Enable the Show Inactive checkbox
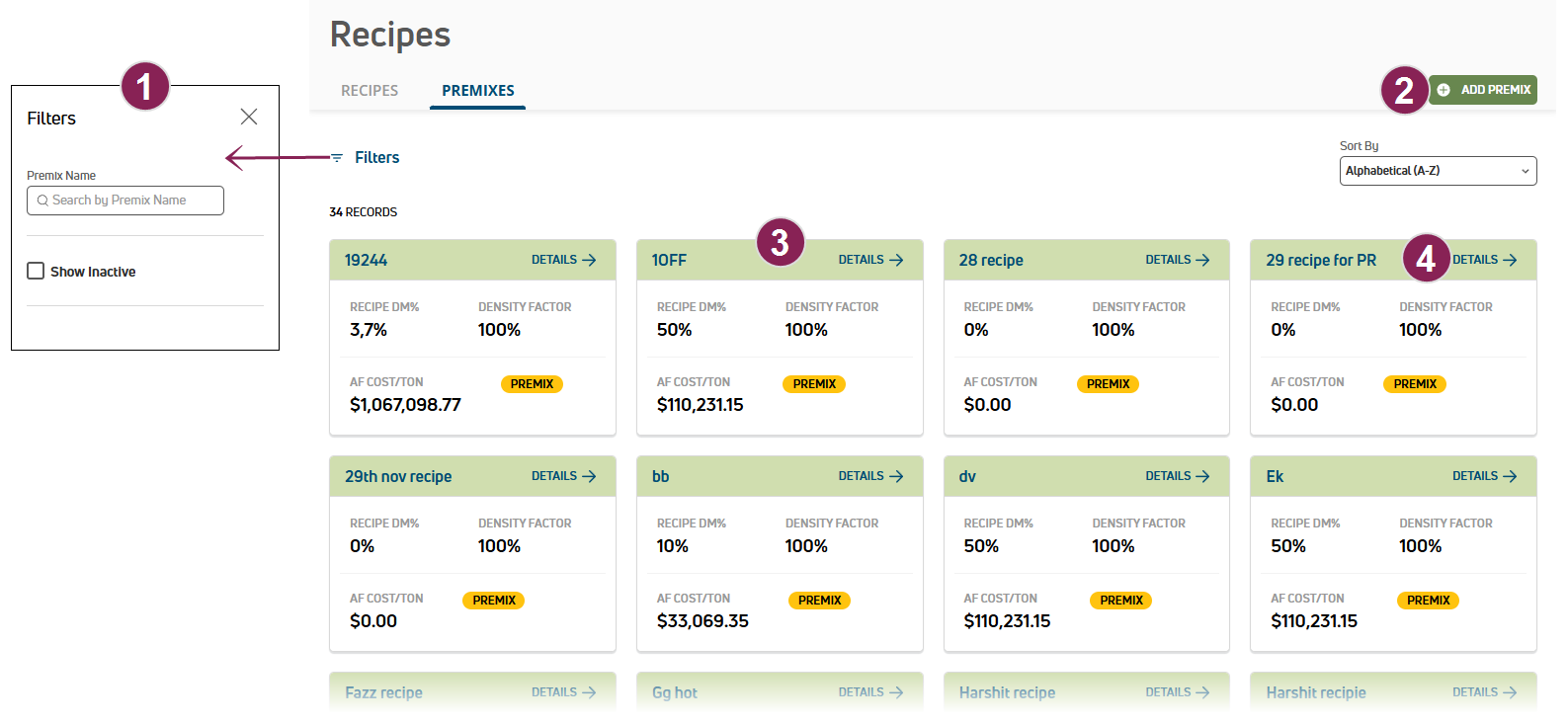 (x=36, y=271)
